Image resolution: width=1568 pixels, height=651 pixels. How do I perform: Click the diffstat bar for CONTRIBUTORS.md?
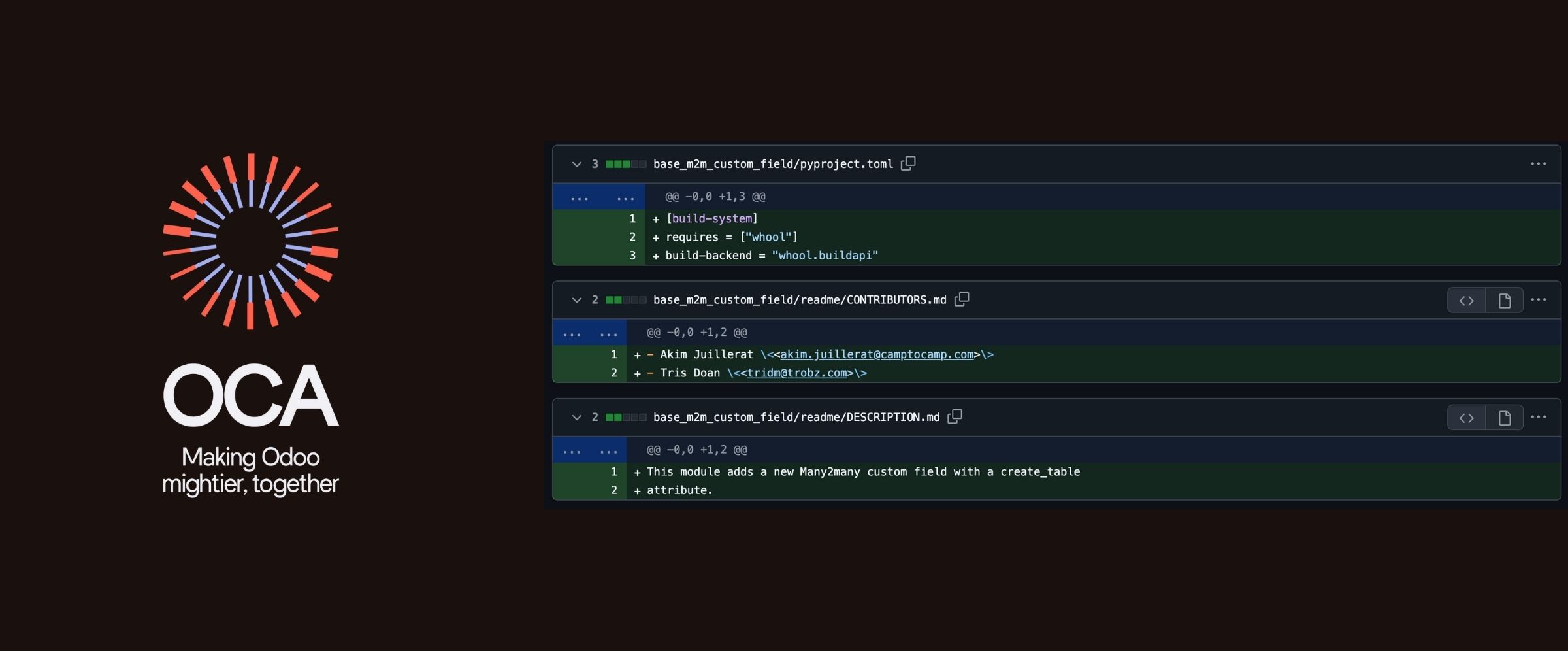626,300
